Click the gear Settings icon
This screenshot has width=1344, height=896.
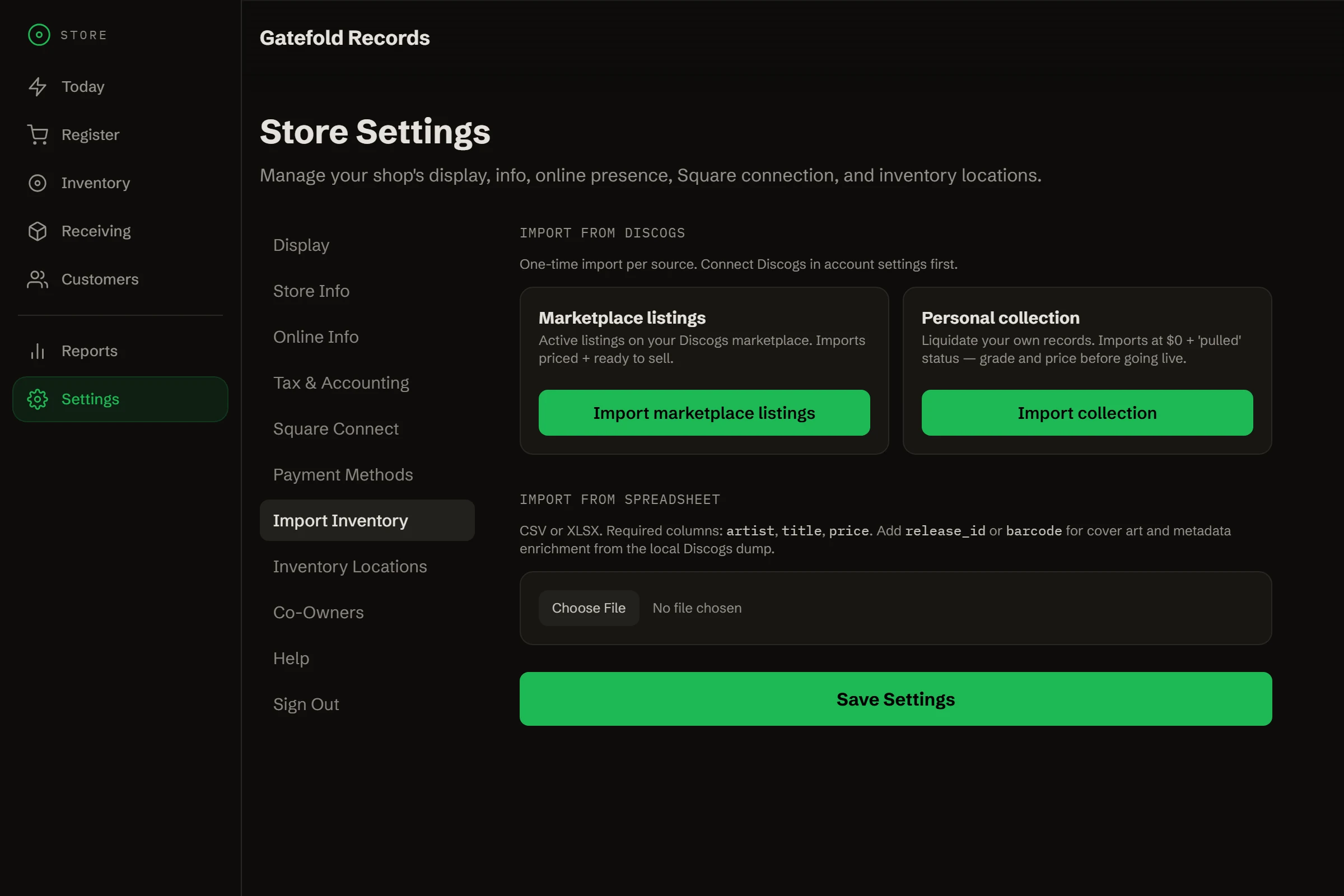click(38, 399)
